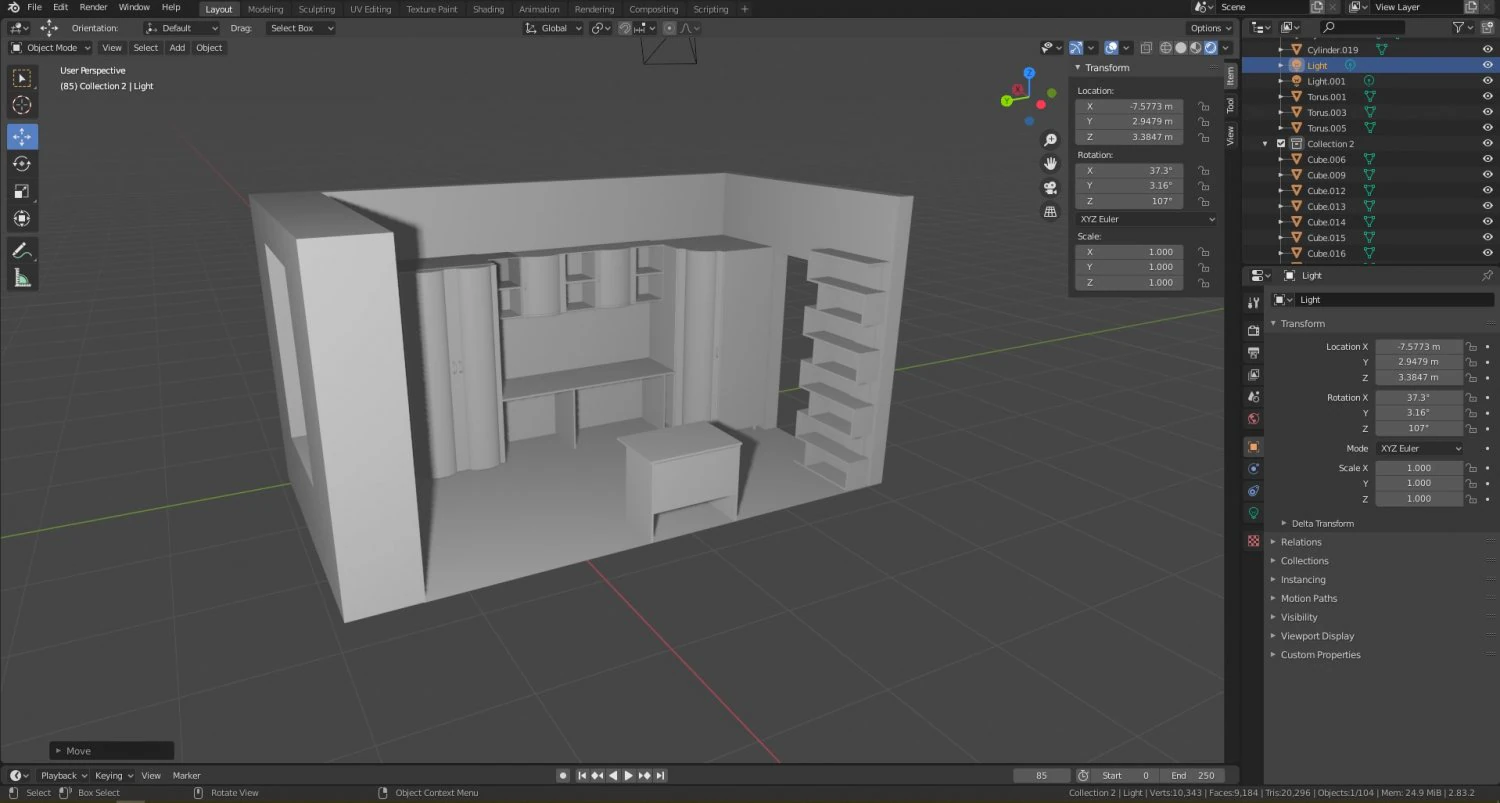Screen dimensions: 1500x803
Task: Open Global transform orientation dropdown
Action: coord(553,28)
